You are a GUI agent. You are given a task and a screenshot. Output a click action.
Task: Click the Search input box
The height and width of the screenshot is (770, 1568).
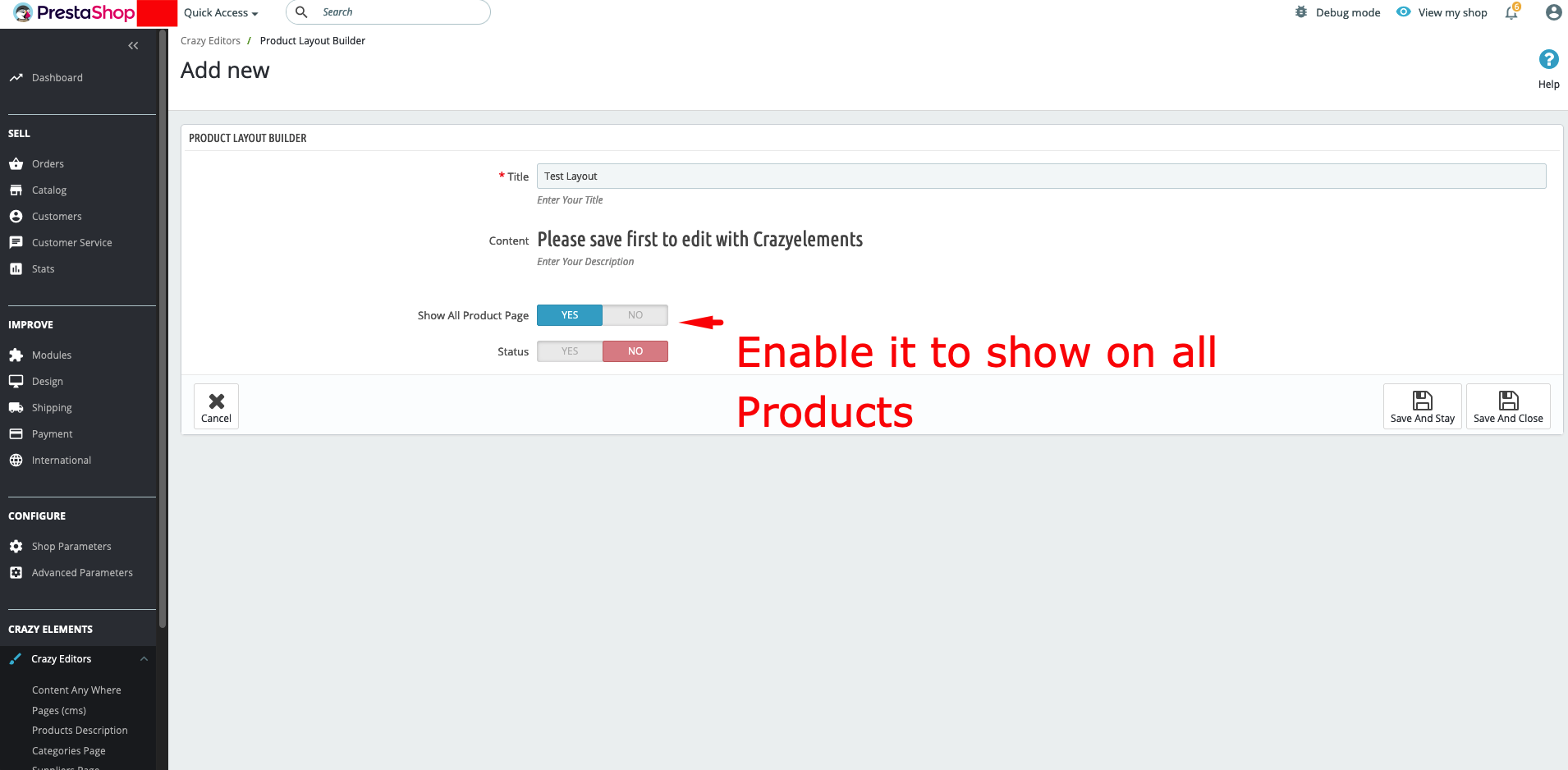click(x=387, y=12)
